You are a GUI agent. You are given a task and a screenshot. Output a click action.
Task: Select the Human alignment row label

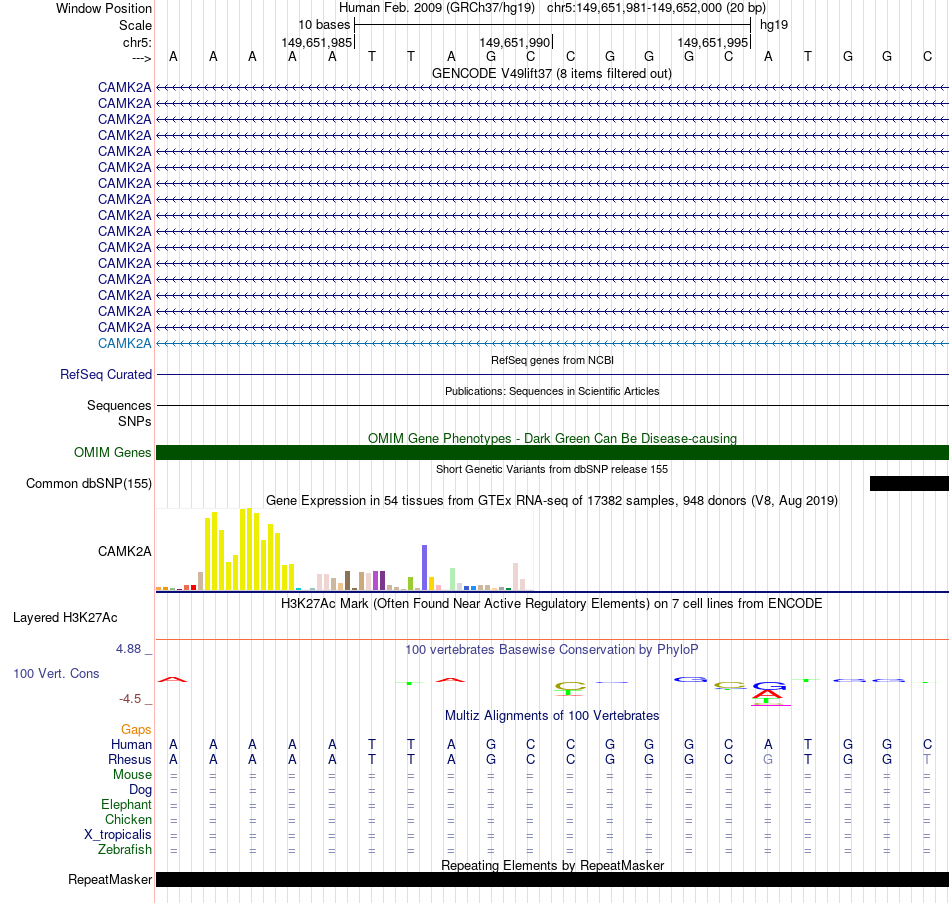coord(131,744)
